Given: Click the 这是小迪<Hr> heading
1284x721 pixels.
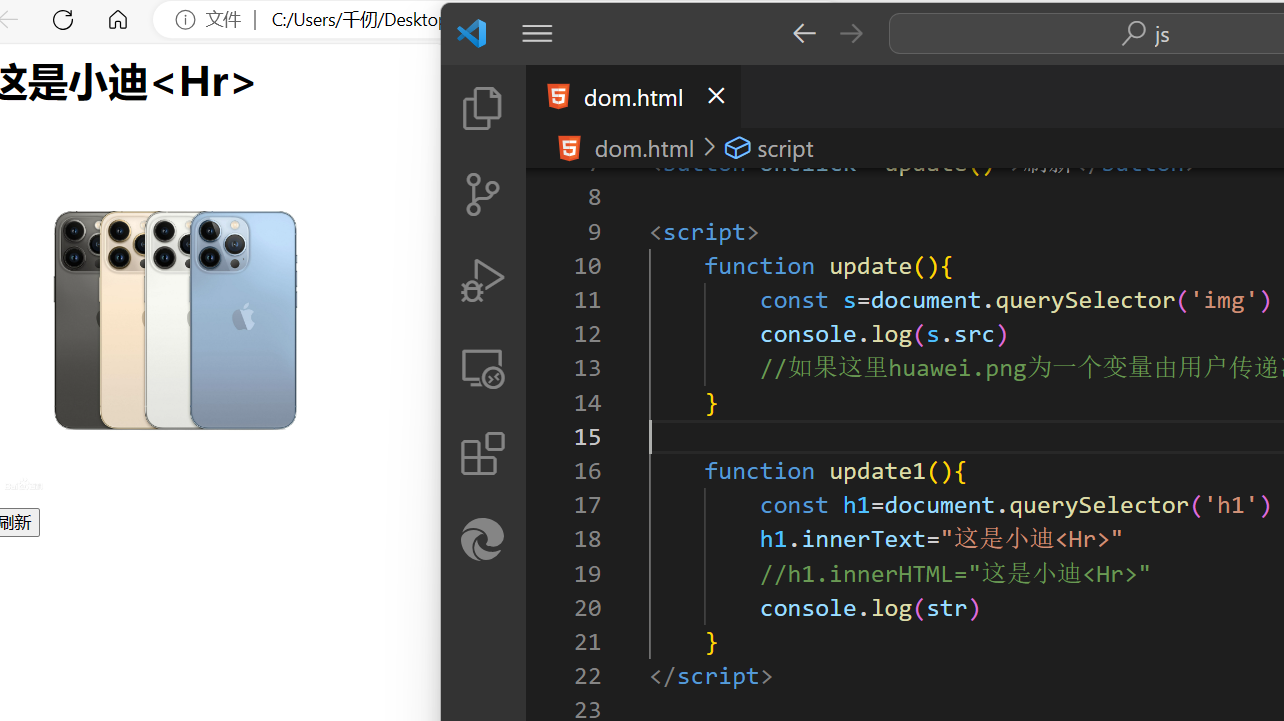Looking at the screenshot, I should coord(126,83).
